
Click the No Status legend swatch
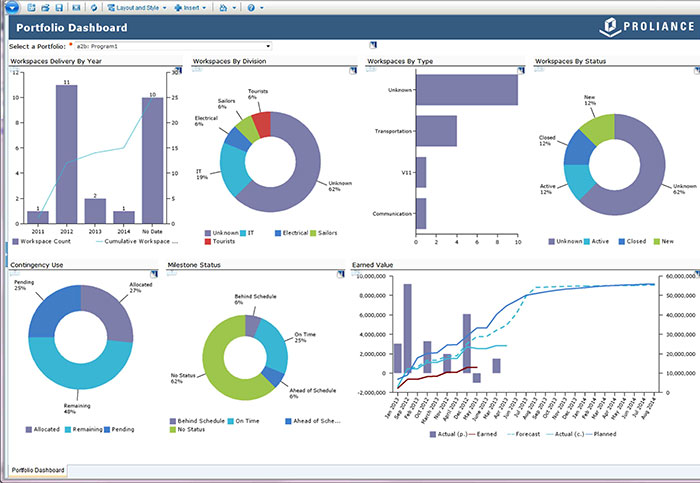coord(173,429)
